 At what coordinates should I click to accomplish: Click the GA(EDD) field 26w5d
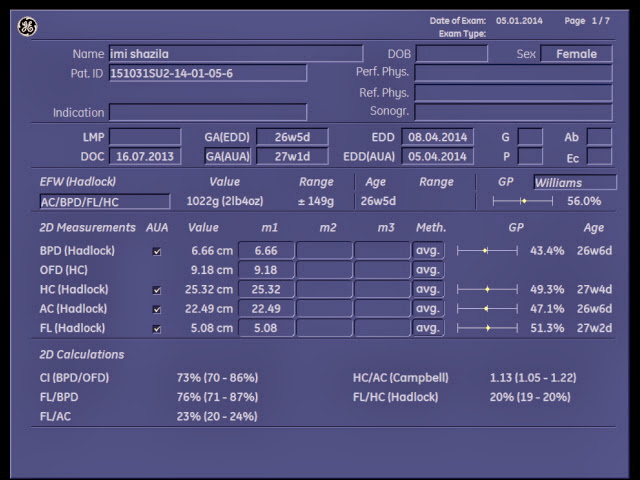tap(292, 137)
